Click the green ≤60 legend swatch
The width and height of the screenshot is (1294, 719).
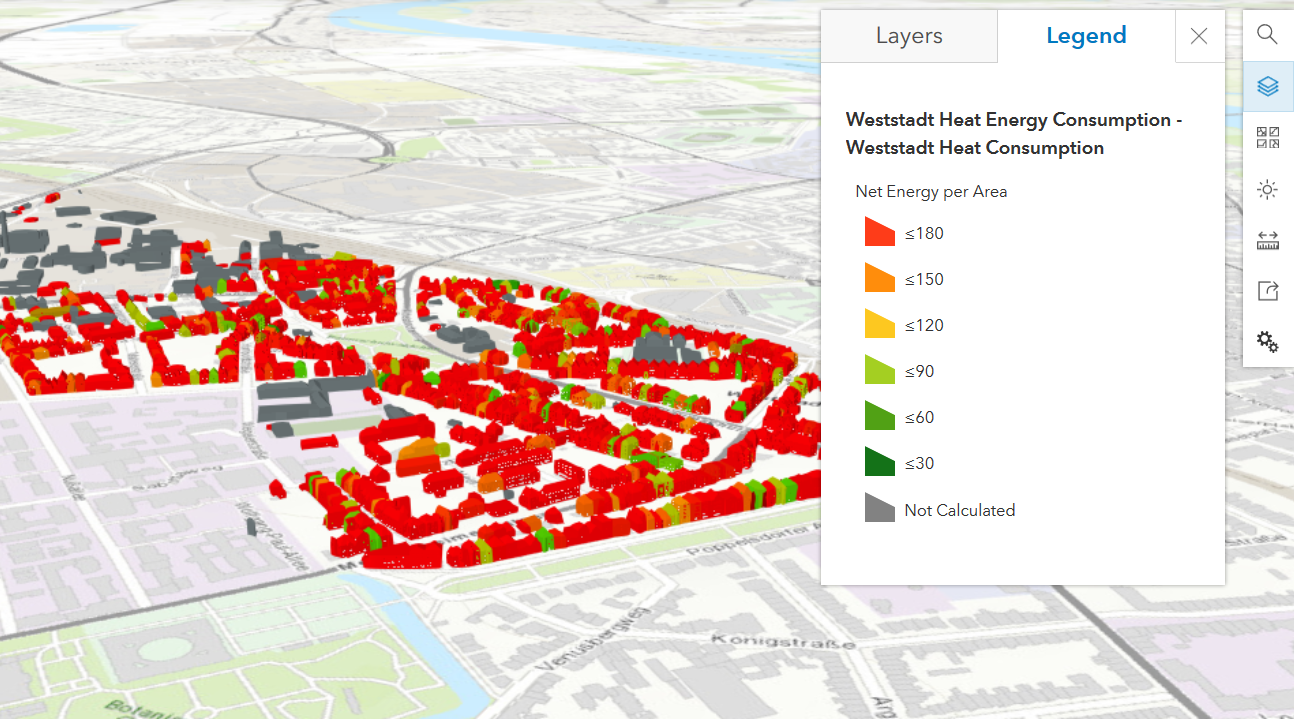879,417
